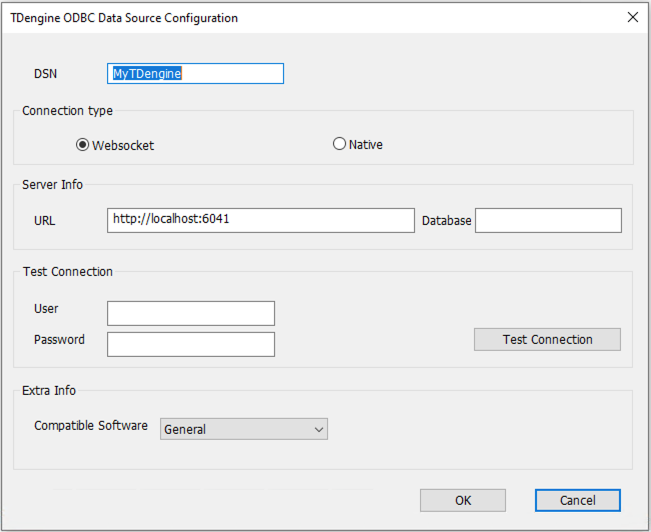
Task: Click the dialog title bar text
Action: pyautogui.click(x=124, y=18)
